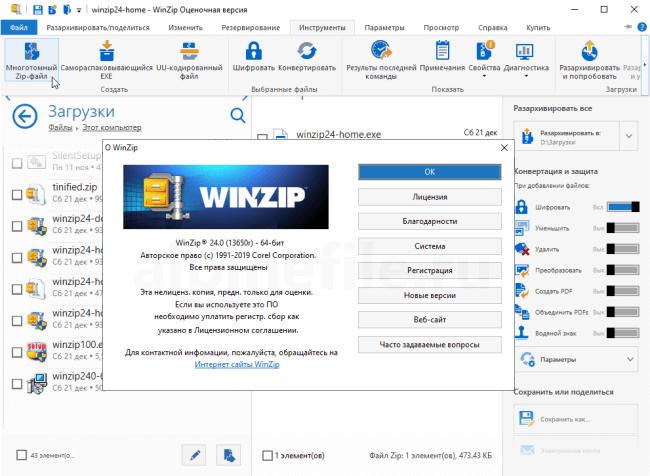Image resolution: width=650 pixels, height=476 pixels.
Task: Click the Параметры gear icon in the side panel
Action: coord(527,359)
